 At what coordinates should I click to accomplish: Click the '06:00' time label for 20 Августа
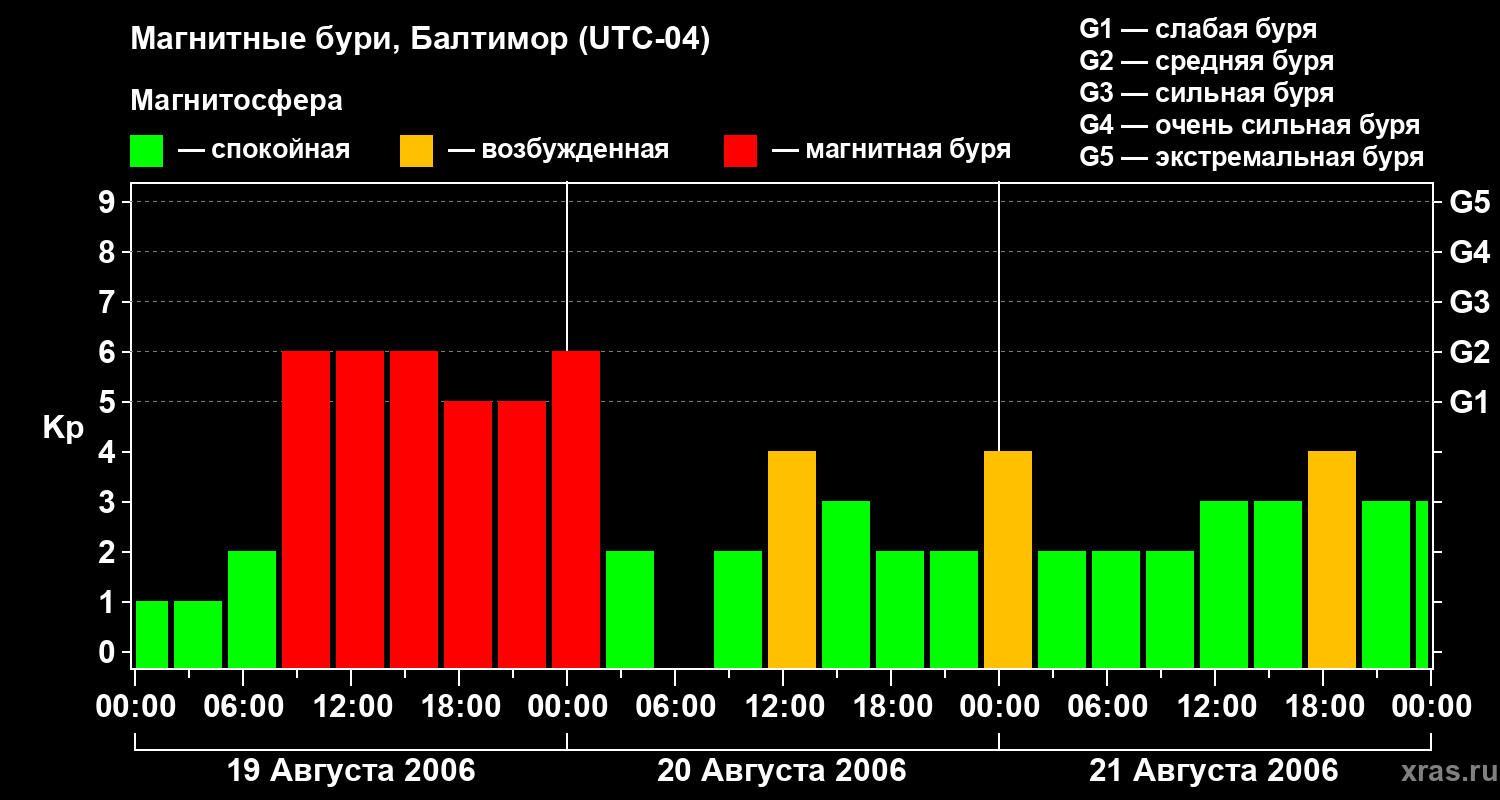(x=674, y=707)
